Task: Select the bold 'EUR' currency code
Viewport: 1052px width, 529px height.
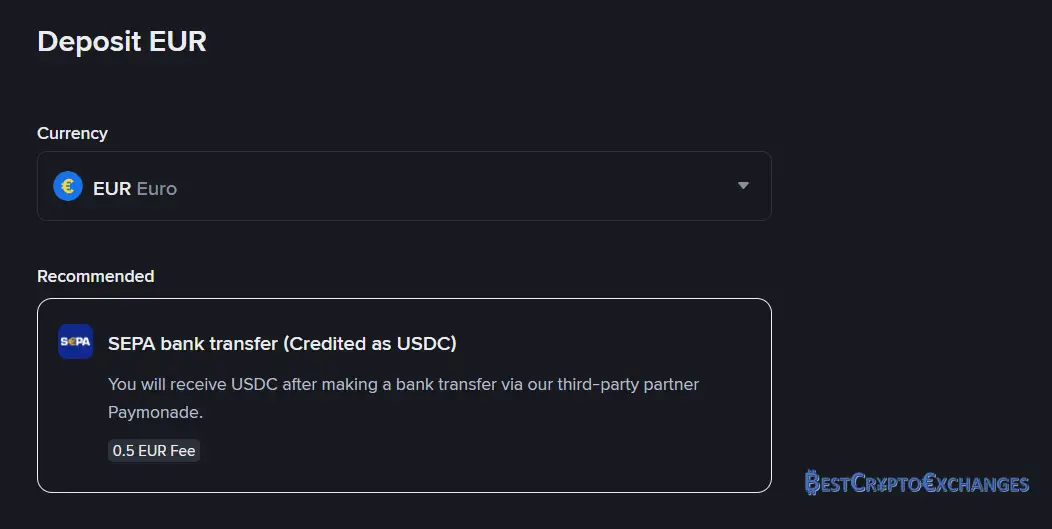Action: tap(112, 189)
